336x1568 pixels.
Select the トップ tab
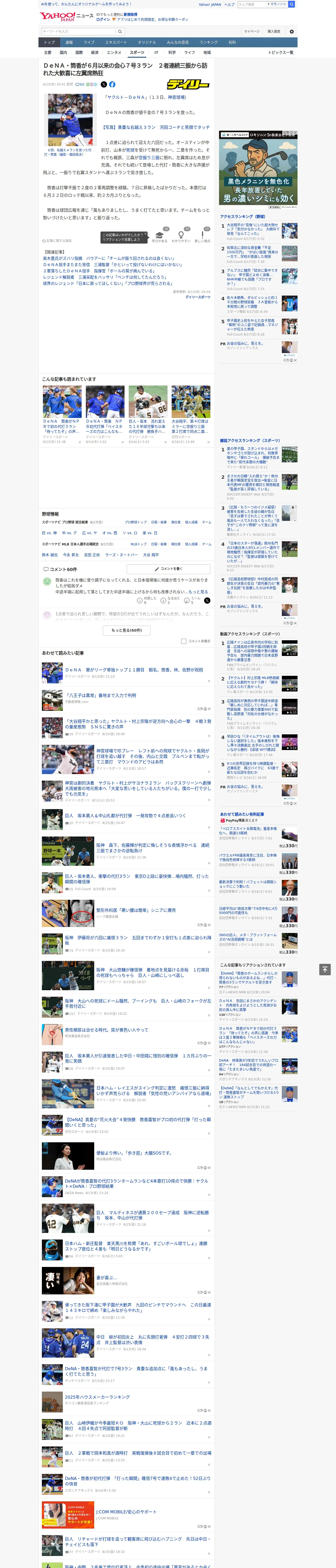(49, 43)
